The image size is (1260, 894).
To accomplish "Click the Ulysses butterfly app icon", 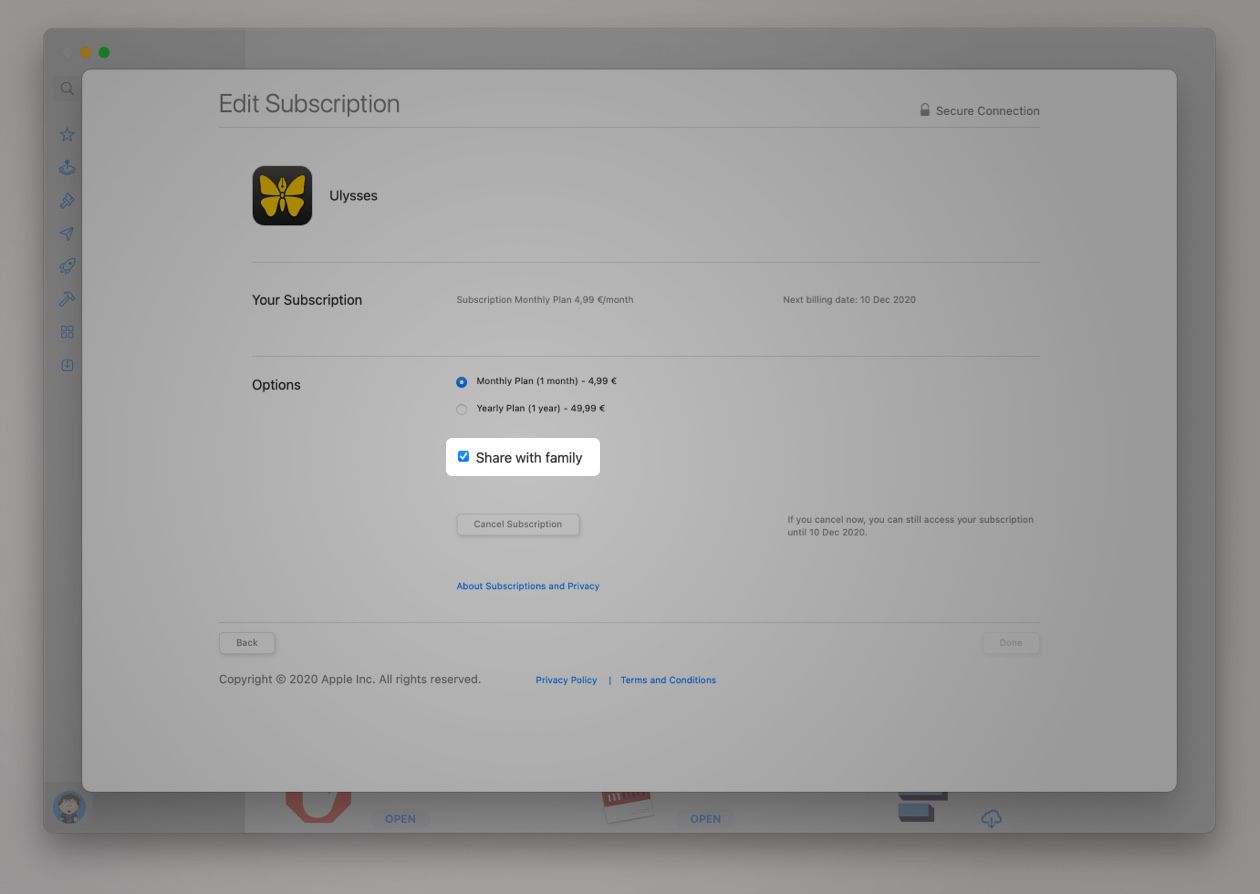I will (x=282, y=195).
